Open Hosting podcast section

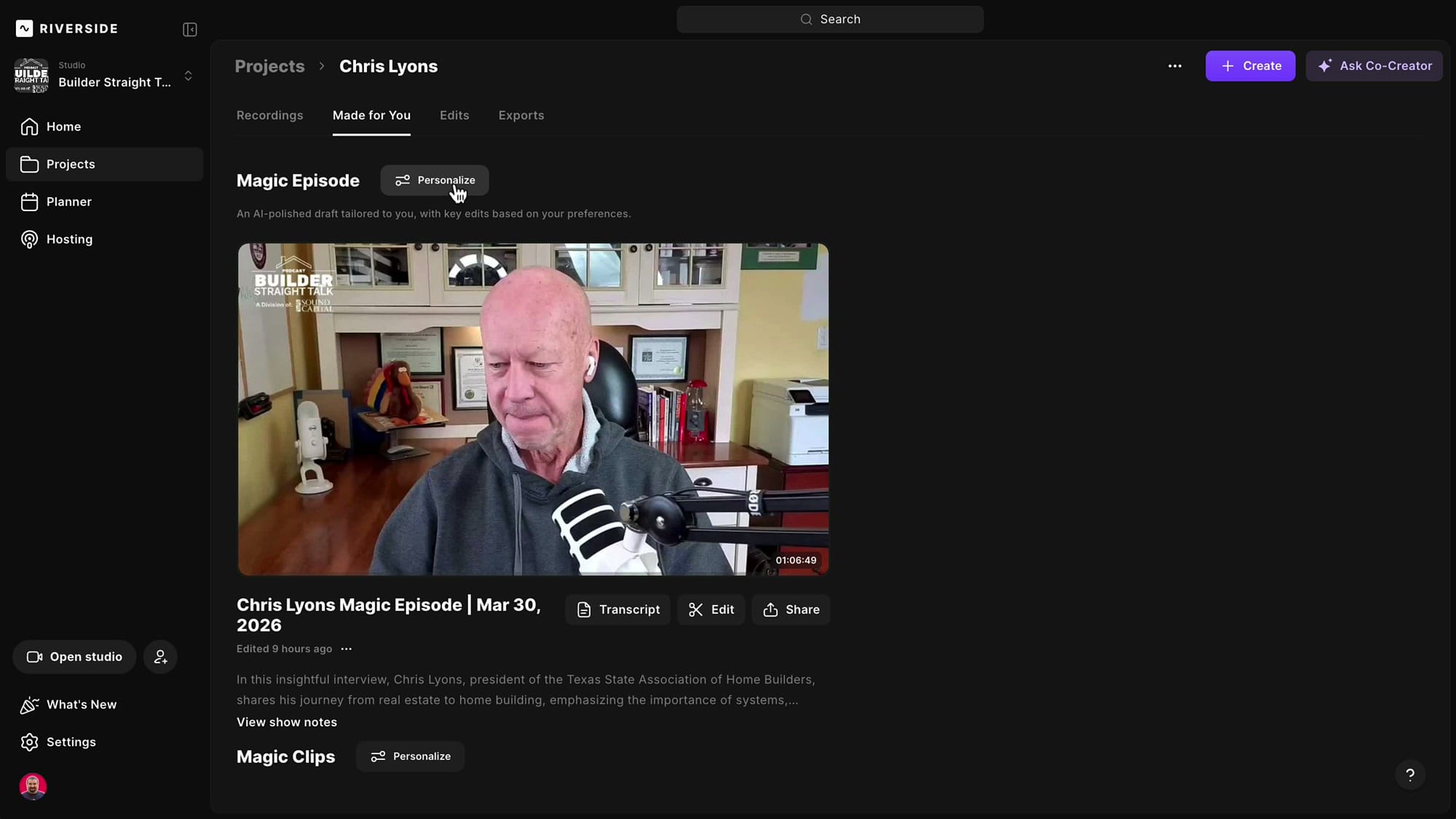tap(69, 240)
